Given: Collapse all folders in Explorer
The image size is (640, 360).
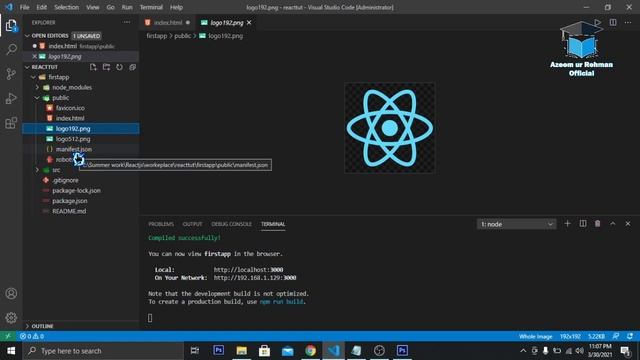Looking at the screenshot, I should click(133, 67).
